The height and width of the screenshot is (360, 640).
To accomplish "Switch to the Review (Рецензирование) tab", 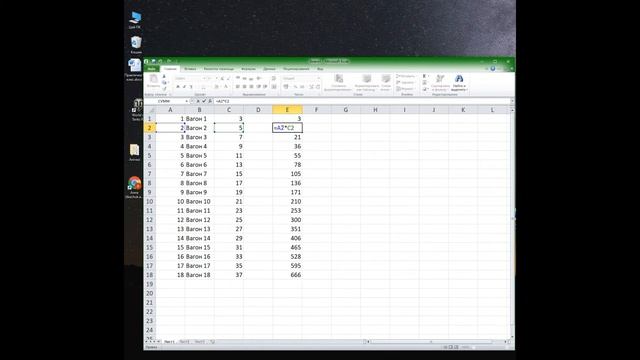I will (296, 69).
